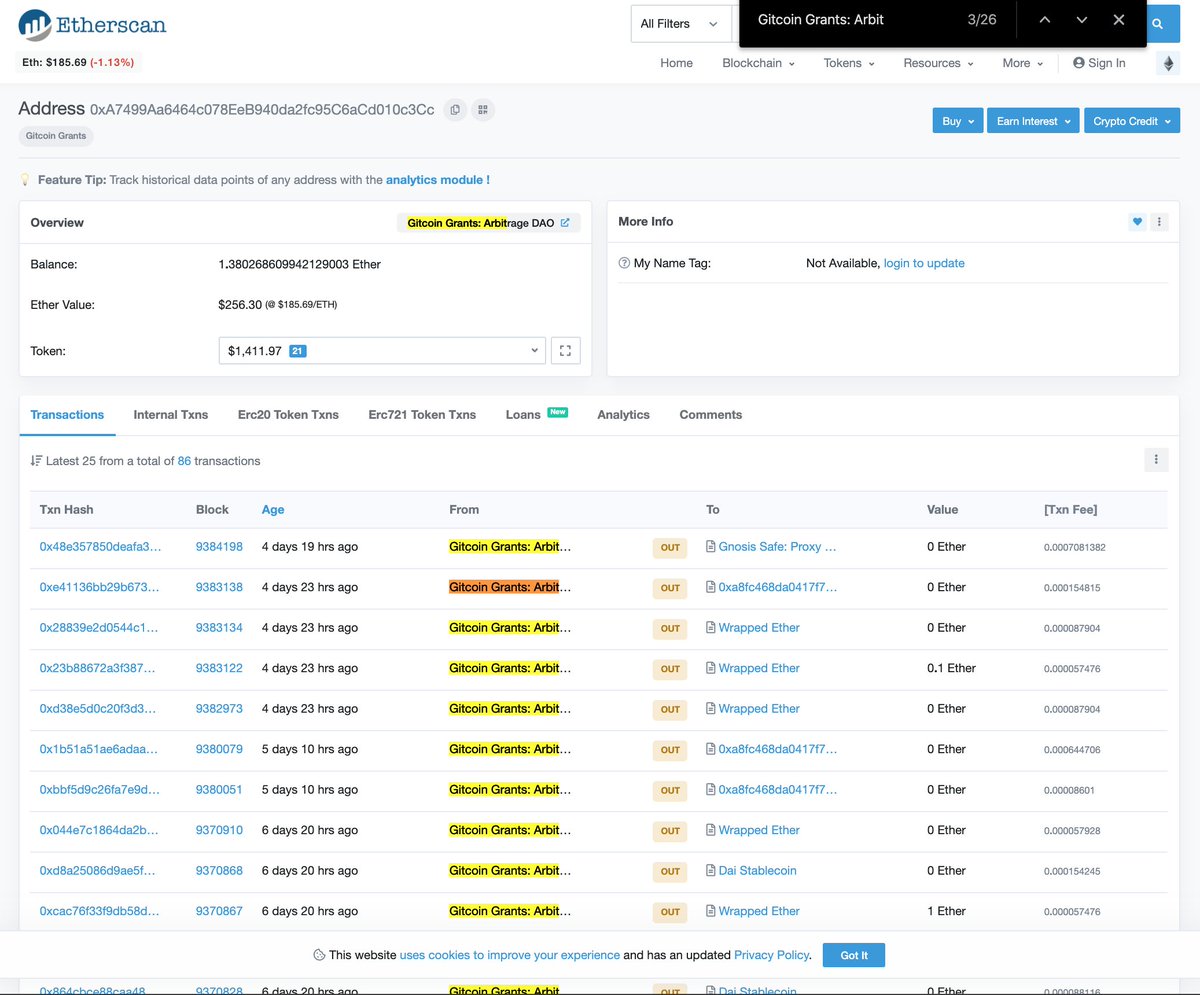Click the Sign In link
The width and height of the screenshot is (1200, 995).
pyautogui.click(x=1106, y=63)
